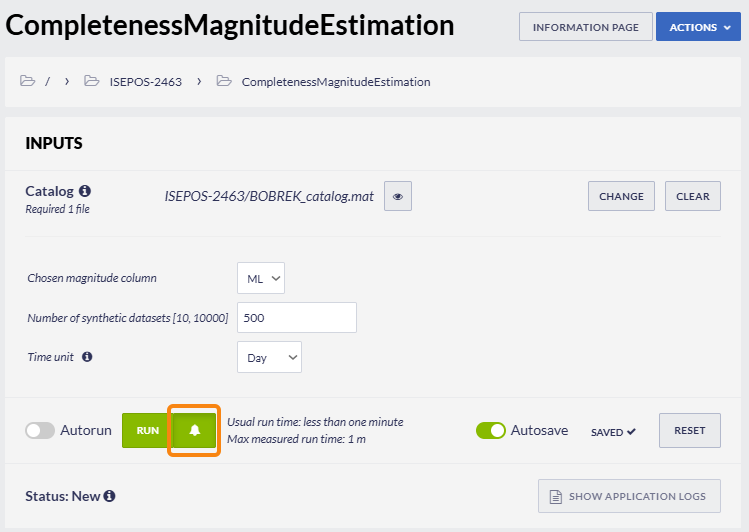The height and width of the screenshot is (532, 749).
Task: Toggle the Autosave switch
Action: 491,430
